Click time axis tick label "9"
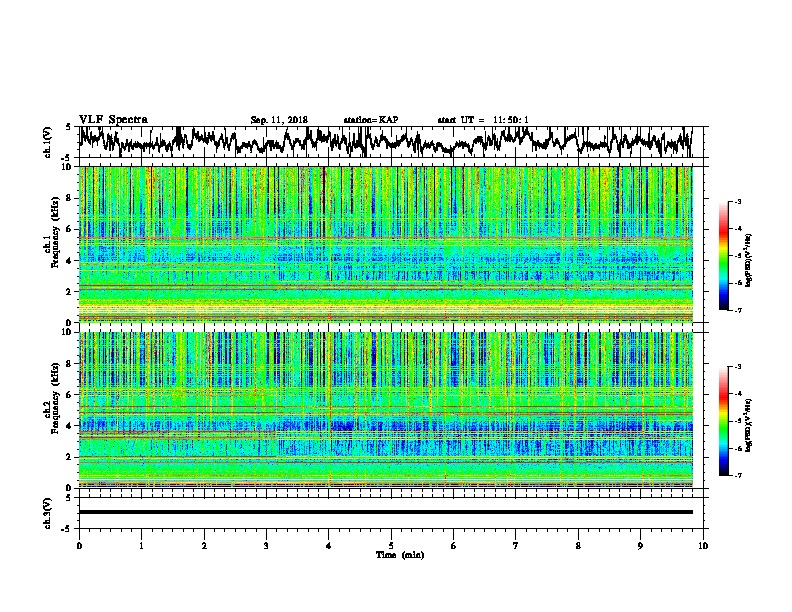792x612 pixels. coord(640,546)
